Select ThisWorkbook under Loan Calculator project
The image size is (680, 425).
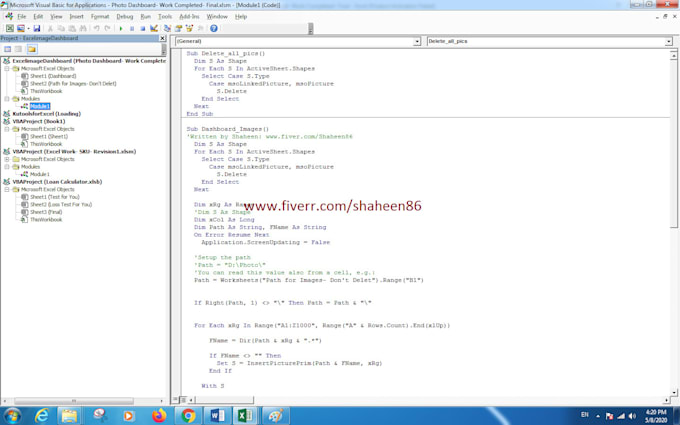46,219
